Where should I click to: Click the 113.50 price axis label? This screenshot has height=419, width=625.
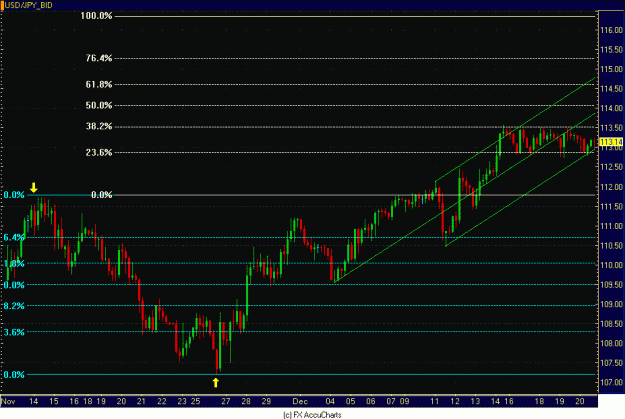[x=611, y=128]
